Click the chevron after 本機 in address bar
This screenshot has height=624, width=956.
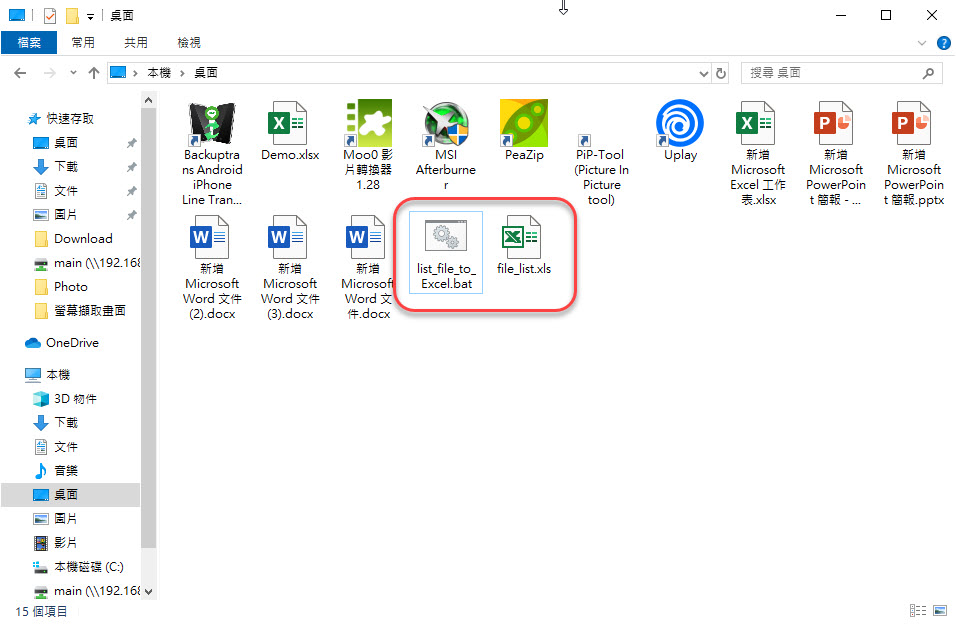point(182,73)
